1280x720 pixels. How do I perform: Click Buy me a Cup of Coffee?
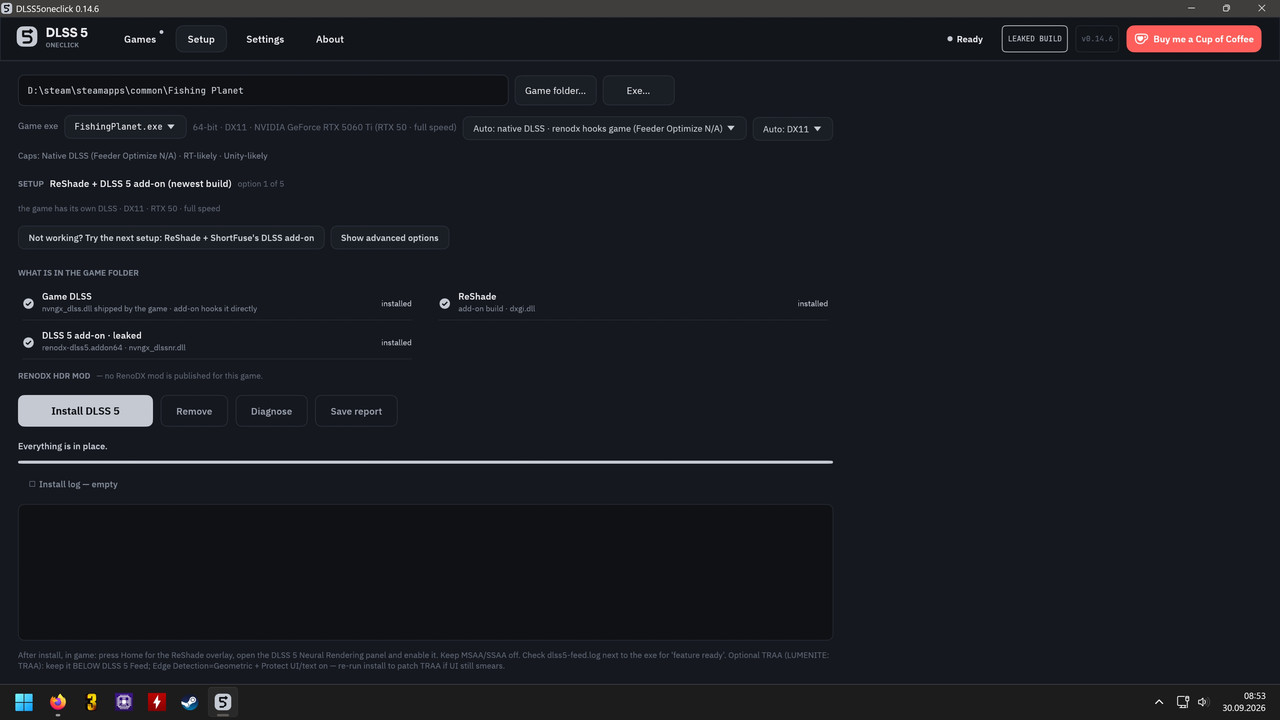[1194, 39]
